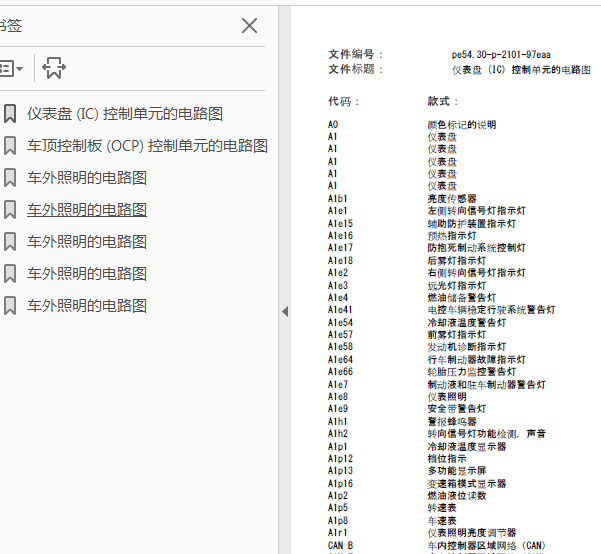Click the text 前雾灯指示灯
601x554 pixels.
pyautogui.click(x=457, y=335)
